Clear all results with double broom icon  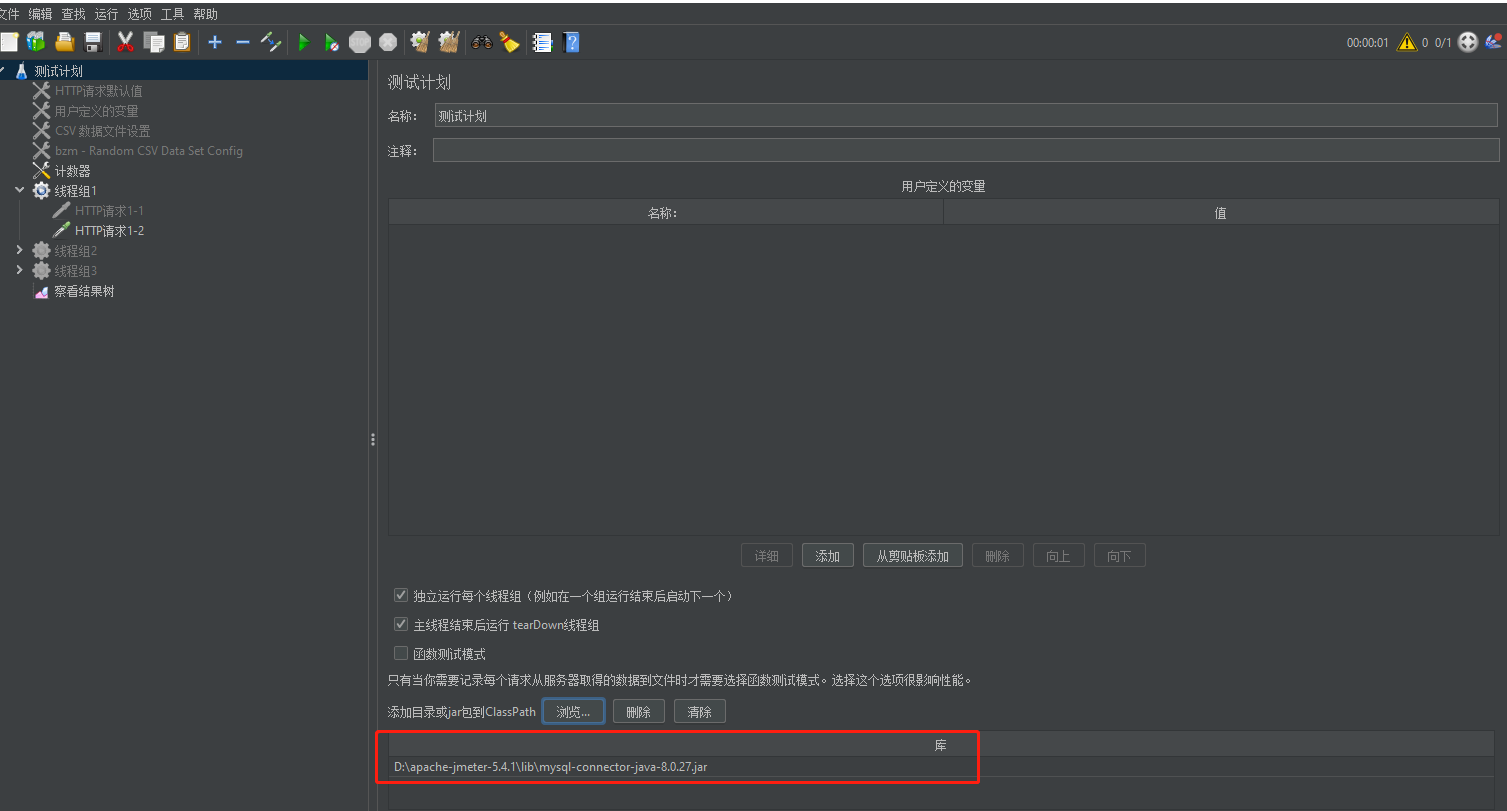coord(449,42)
